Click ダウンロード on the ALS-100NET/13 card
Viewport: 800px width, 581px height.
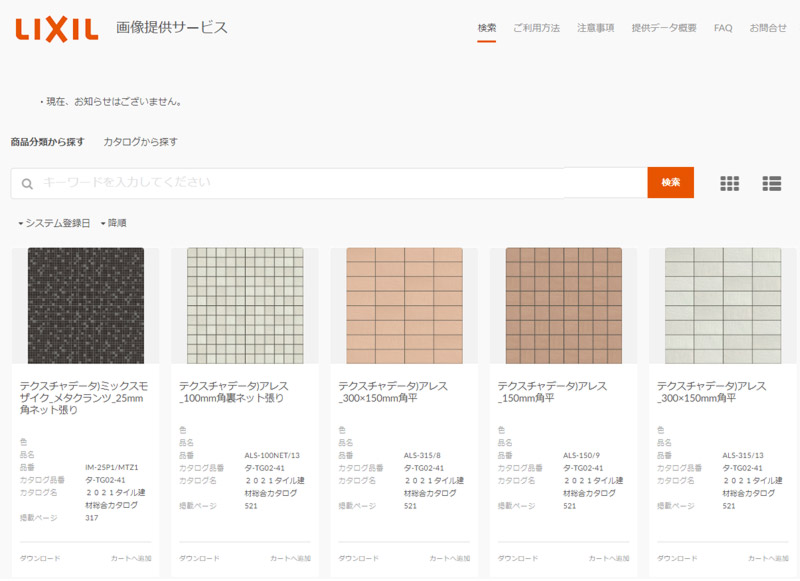click(x=199, y=559)
